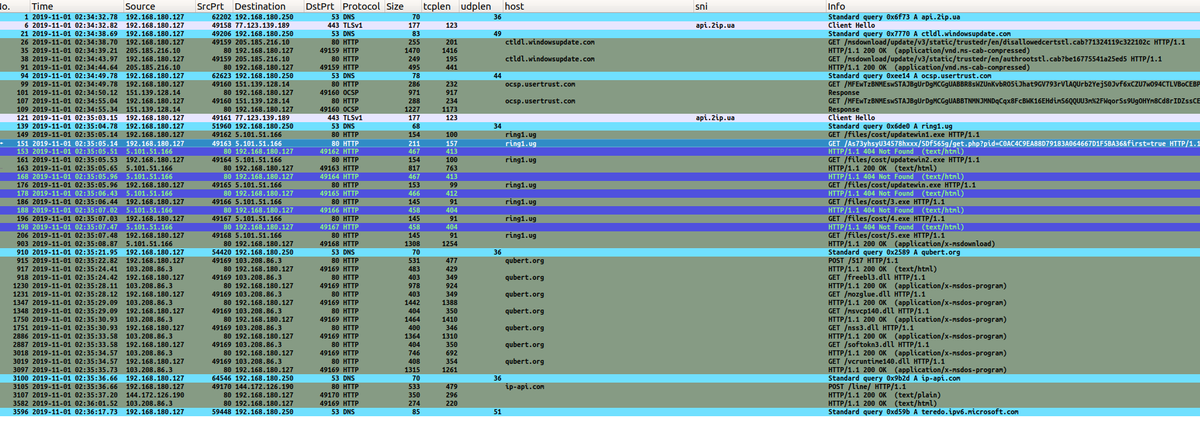Select packet 163 HTTP 200 OK text/html
Screen dimensions: 1200x433
(x=600, y=166)
